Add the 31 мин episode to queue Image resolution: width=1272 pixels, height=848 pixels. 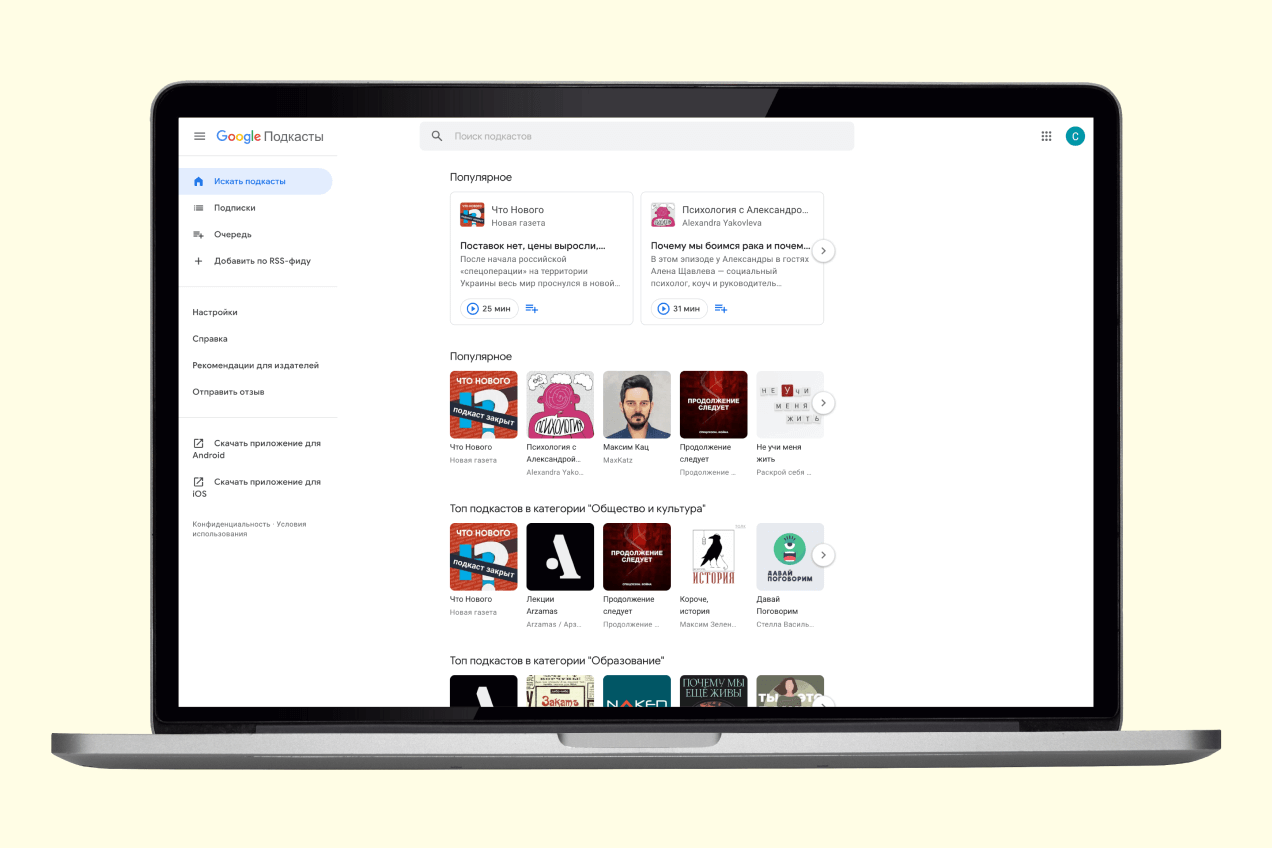click(x=721, y=309)
